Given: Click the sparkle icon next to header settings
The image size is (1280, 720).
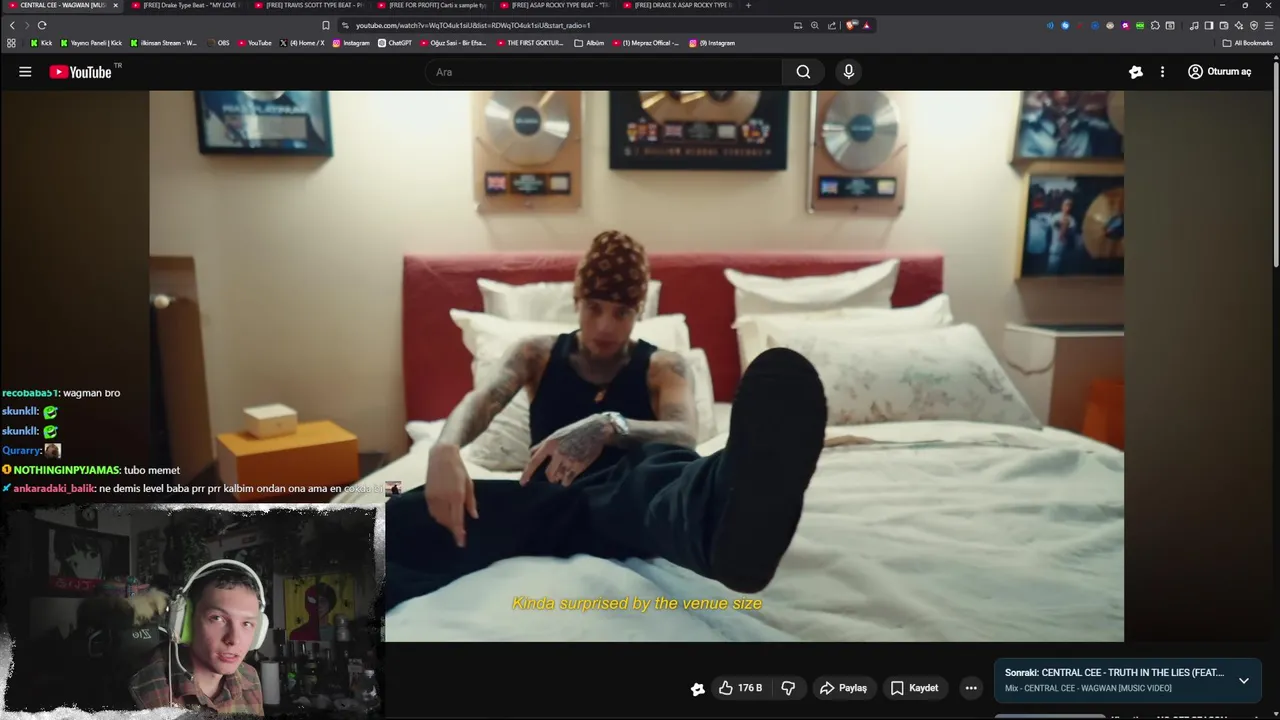Looking at the screenshot, I should point(1136,72).
